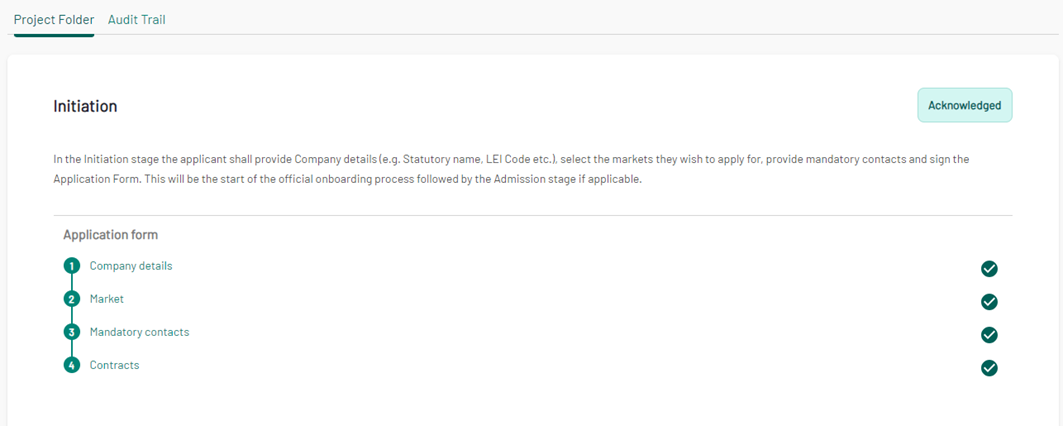
Task: Click the Mandatory contacts completed checkmark
Action: pos(989,335)
